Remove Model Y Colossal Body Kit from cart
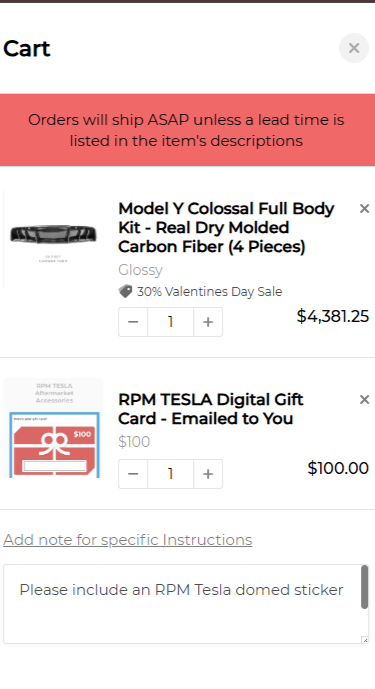375x689 pixels. pyautogui.click(x=364, y=209)
